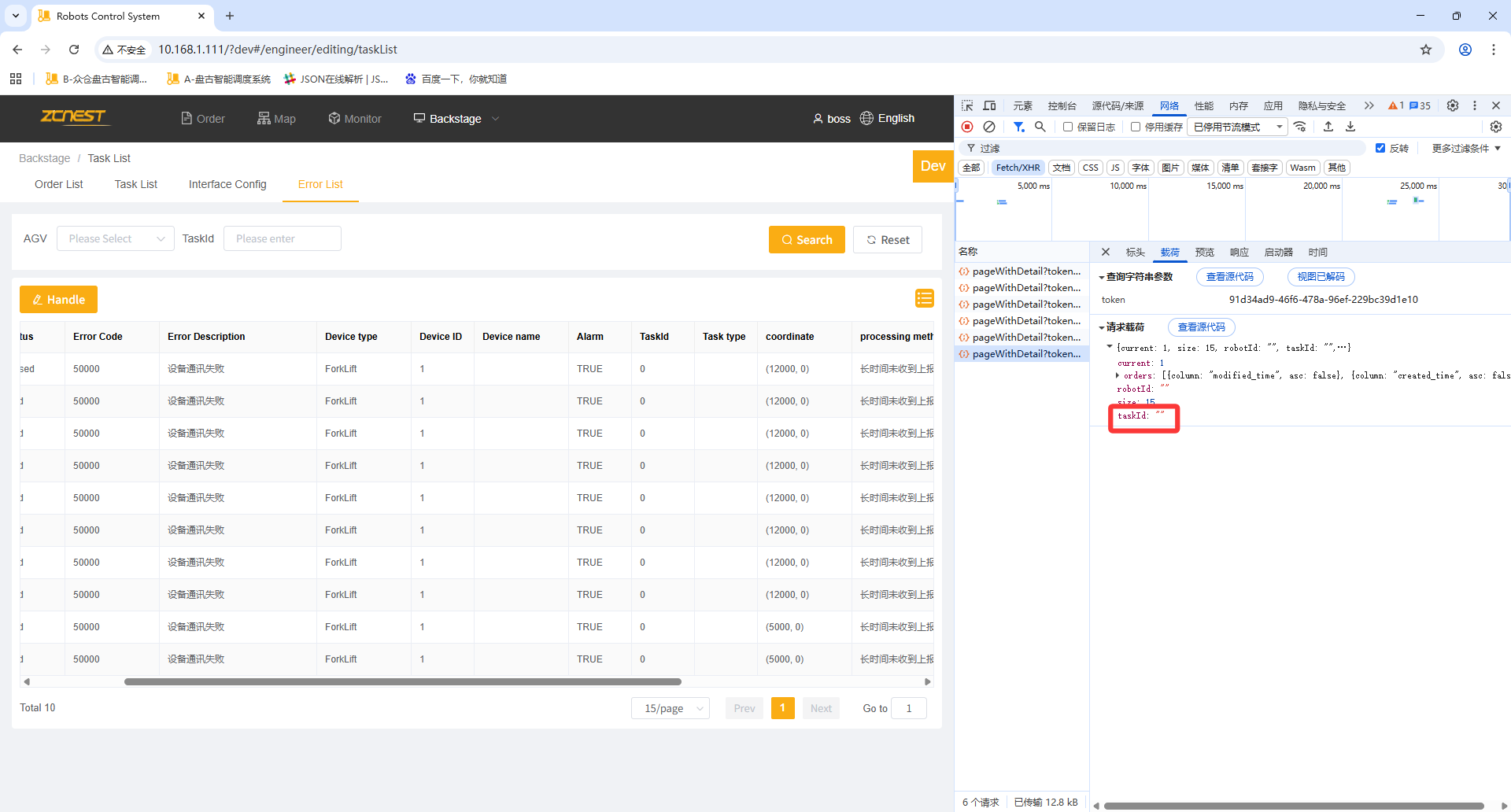The image size is (1511, 812).
Task: Open the AGV Please Select dropdown
Action: click(x=116, y=238)
